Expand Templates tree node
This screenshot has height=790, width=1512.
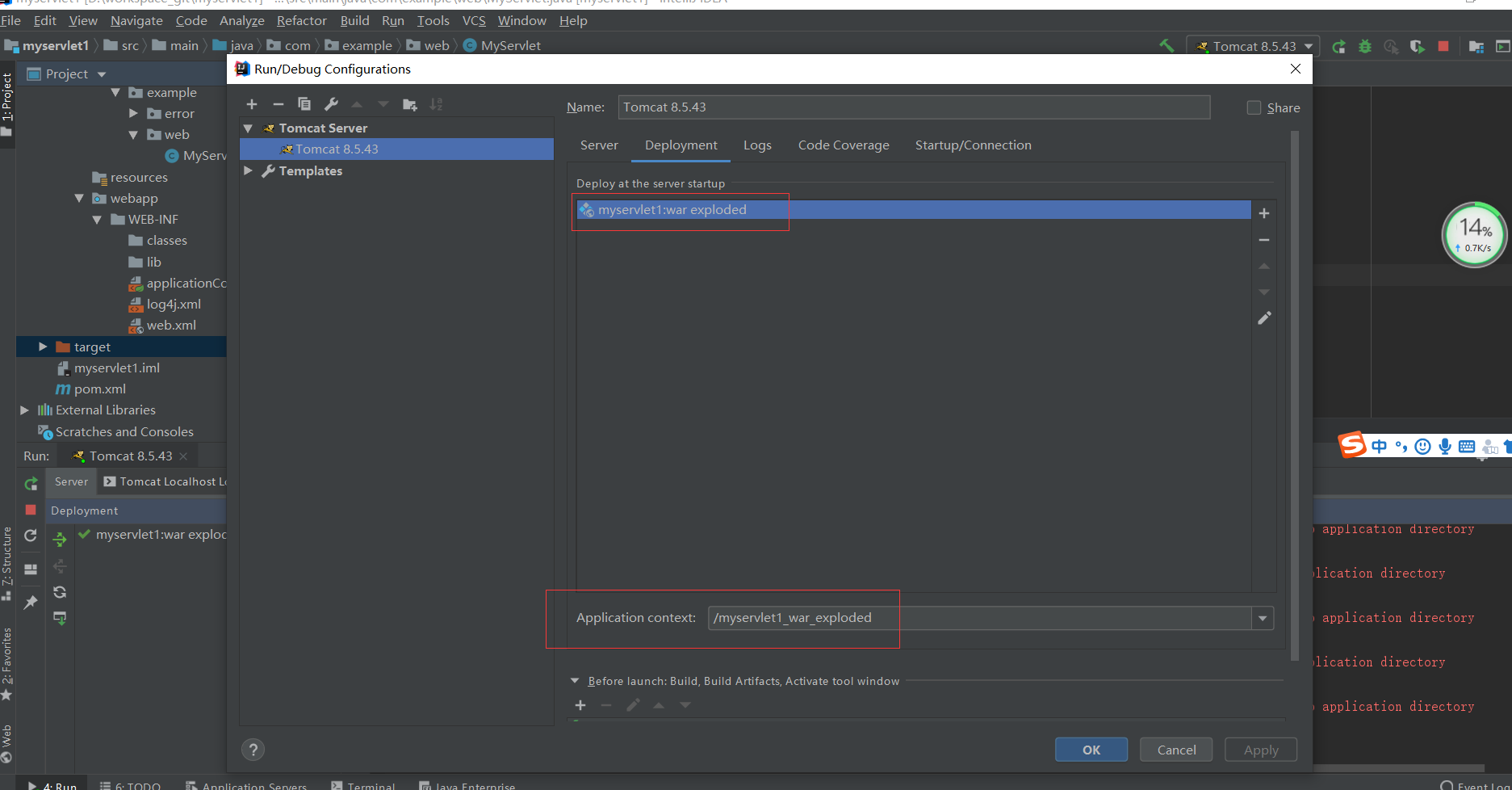(249, 170)
